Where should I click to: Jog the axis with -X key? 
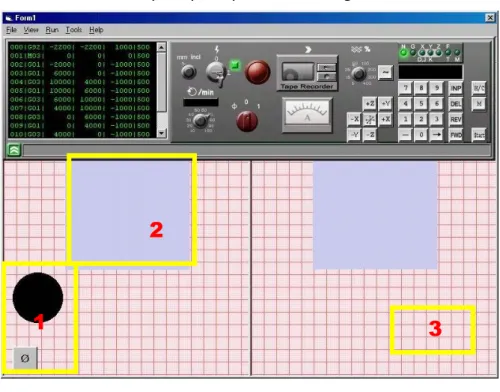354,119
